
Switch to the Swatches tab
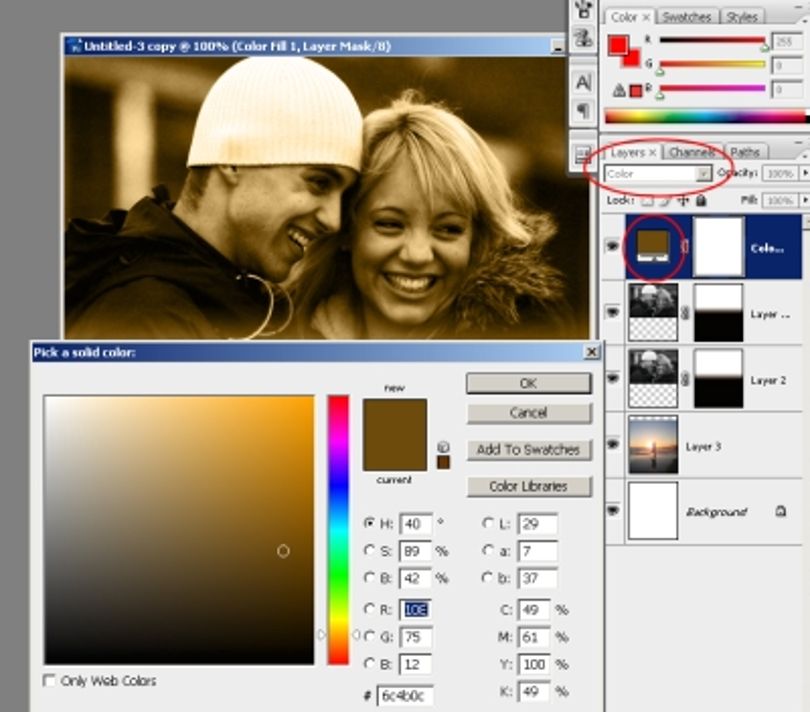click(687, 17)
